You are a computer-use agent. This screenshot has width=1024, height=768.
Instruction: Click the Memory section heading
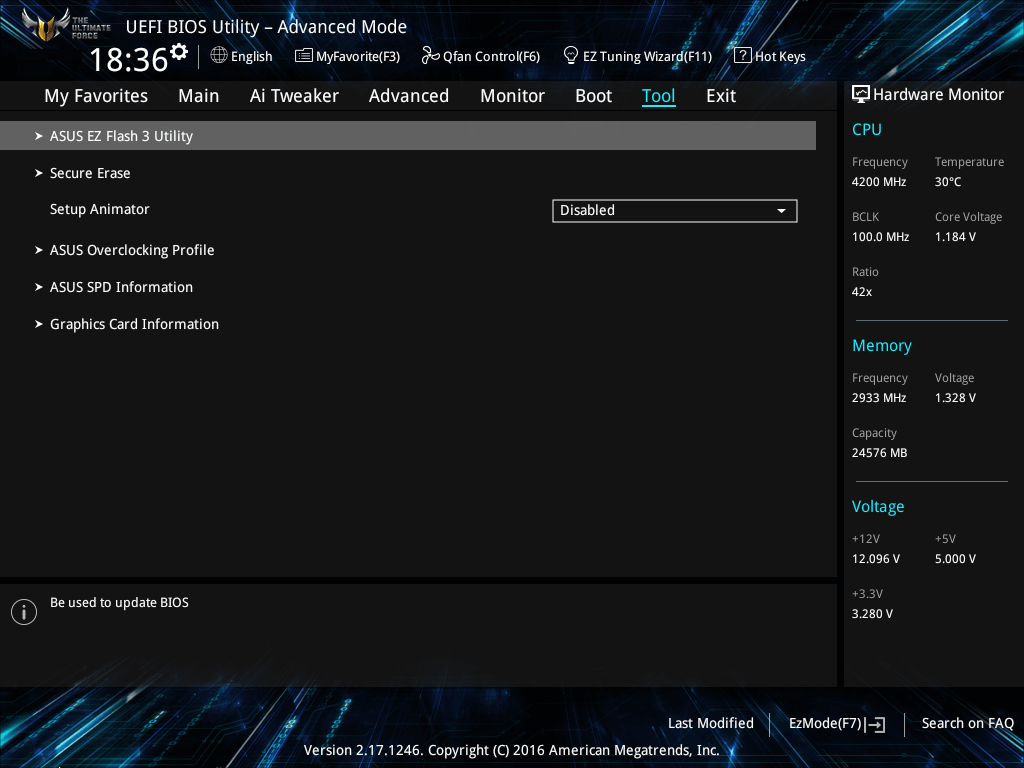click(x=882, y=345)
